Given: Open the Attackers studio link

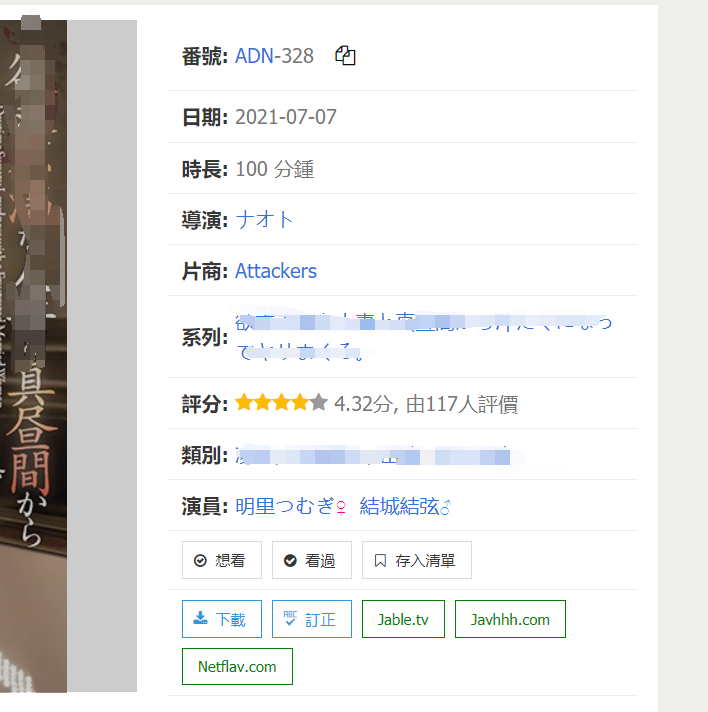Looking at the screenshot, I should click(x=276, y=271).
